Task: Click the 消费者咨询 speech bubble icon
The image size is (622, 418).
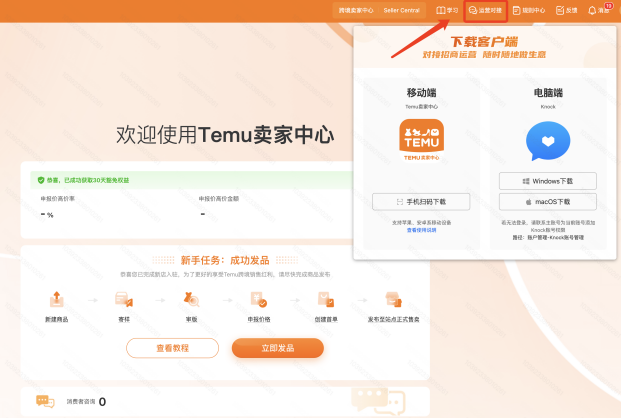Action: 45,401
